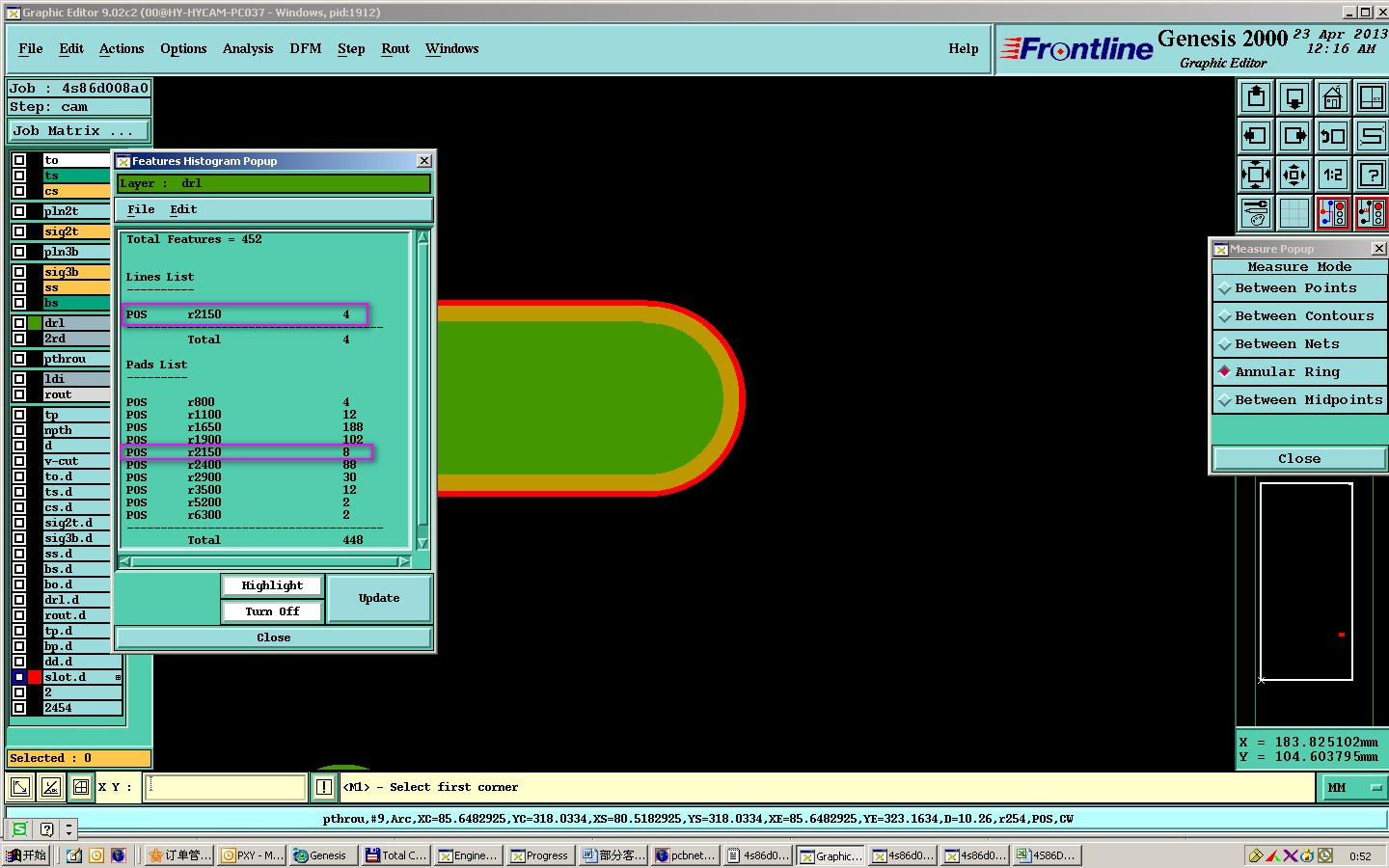Open the Windows start button
The width and height of the screenshot is (1389, 868).
(x=26, y=855)
